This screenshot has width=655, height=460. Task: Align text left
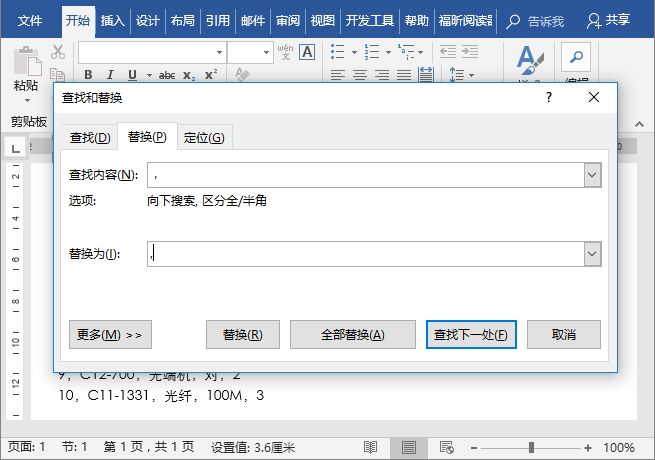coord(338,75)
